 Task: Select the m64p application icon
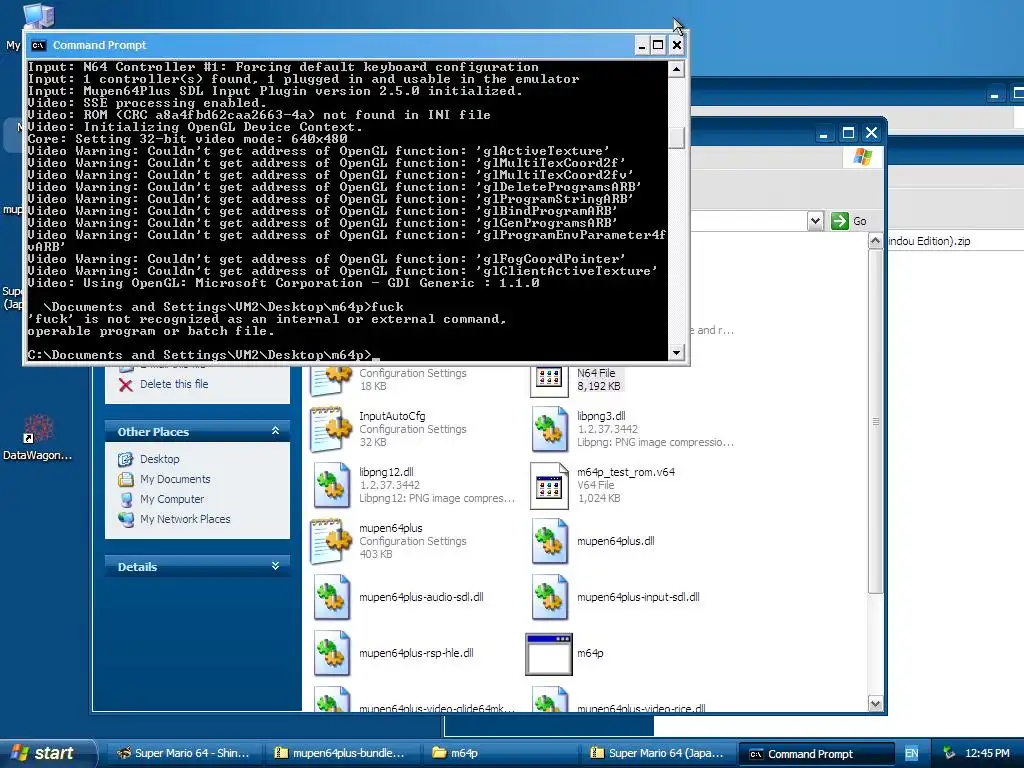click(549, 654)
